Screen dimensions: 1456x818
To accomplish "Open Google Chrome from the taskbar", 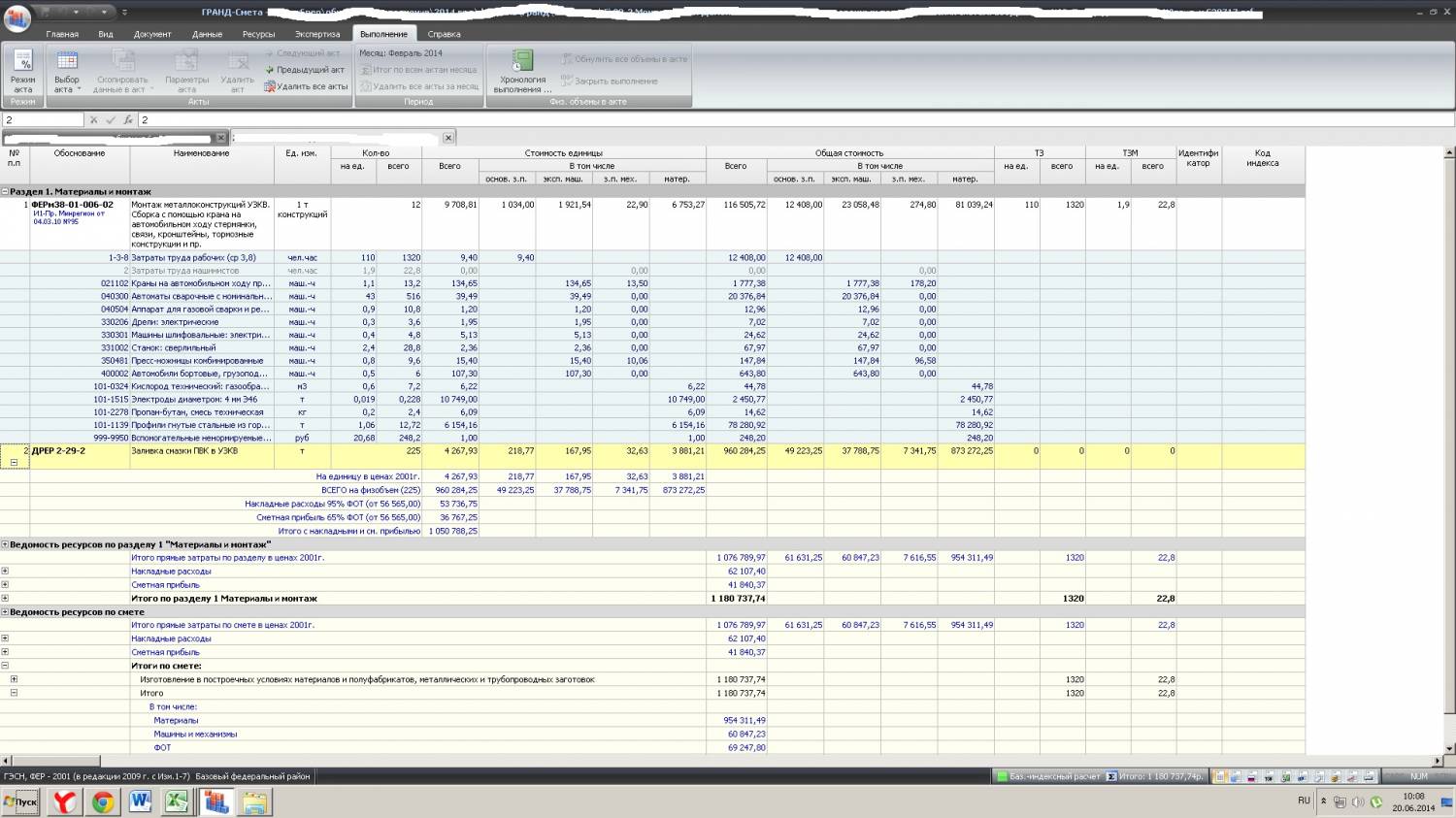I will (x=103, y=802).
